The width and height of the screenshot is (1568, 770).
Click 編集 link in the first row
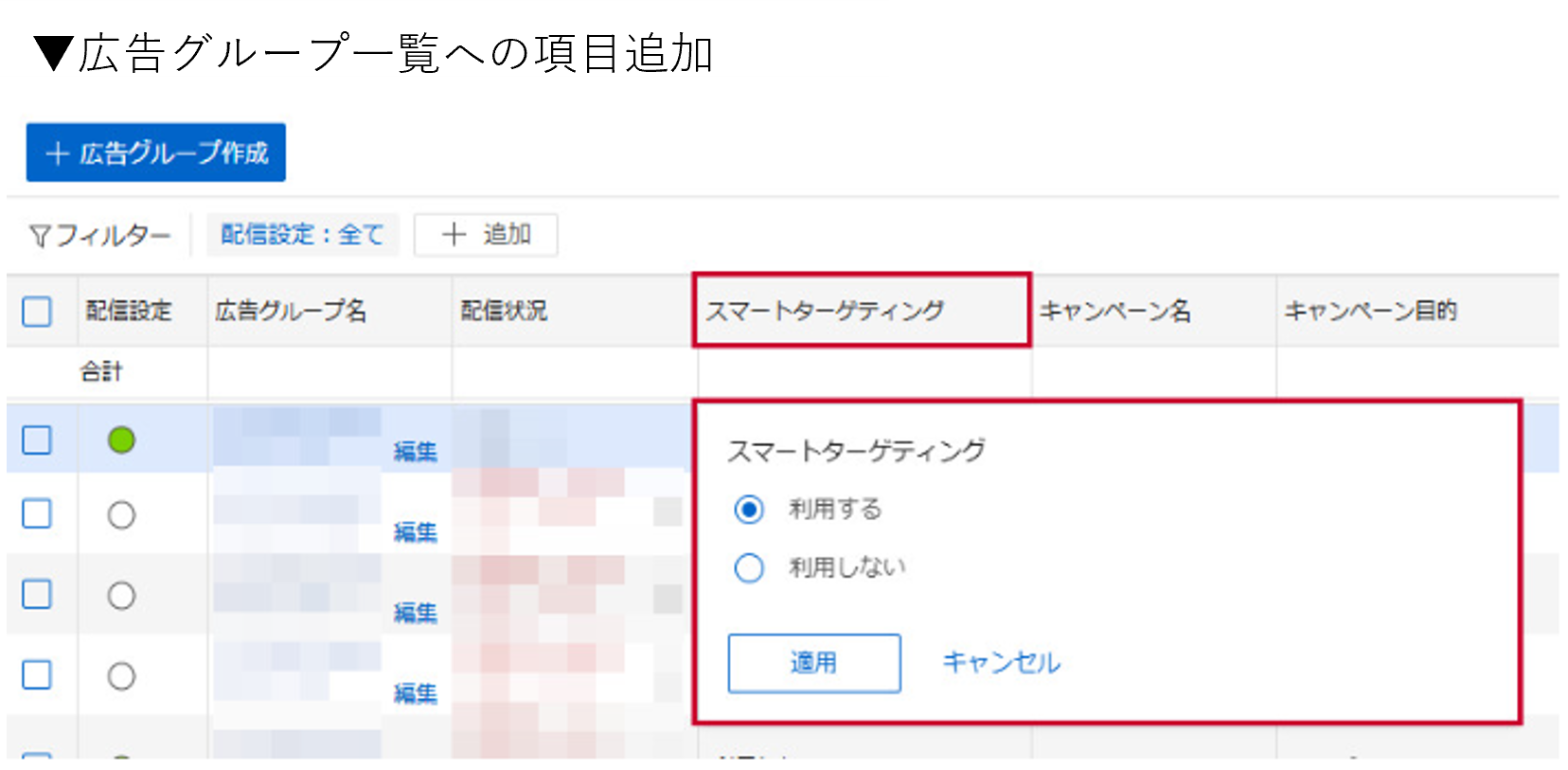[x=416, y=452]
